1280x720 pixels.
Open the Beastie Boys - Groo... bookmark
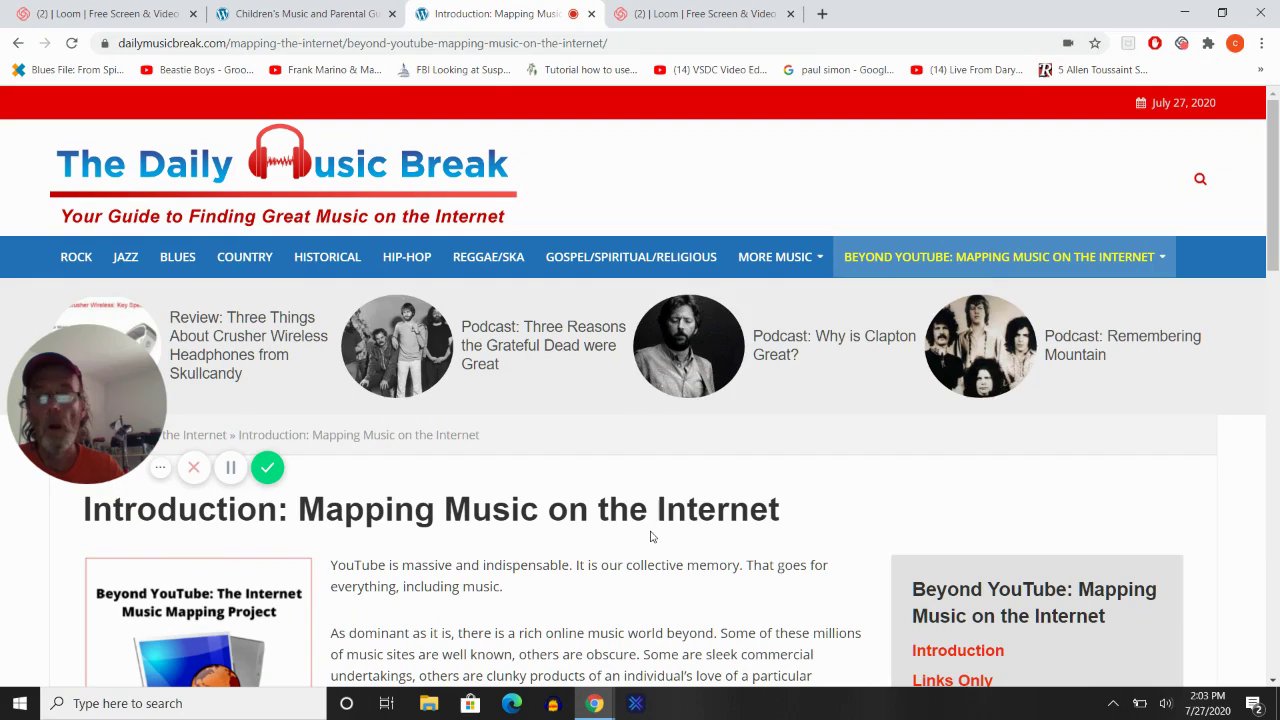pyautogui.click(x=197, y=70)
